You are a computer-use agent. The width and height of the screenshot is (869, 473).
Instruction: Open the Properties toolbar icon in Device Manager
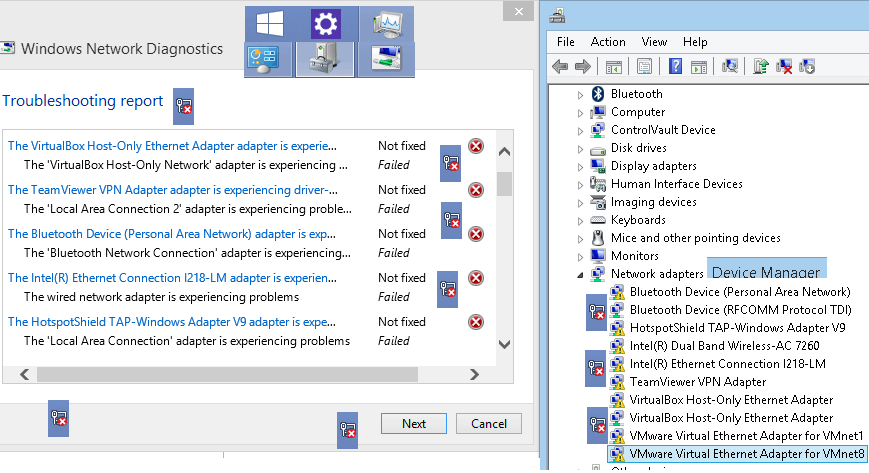[644, 67]
